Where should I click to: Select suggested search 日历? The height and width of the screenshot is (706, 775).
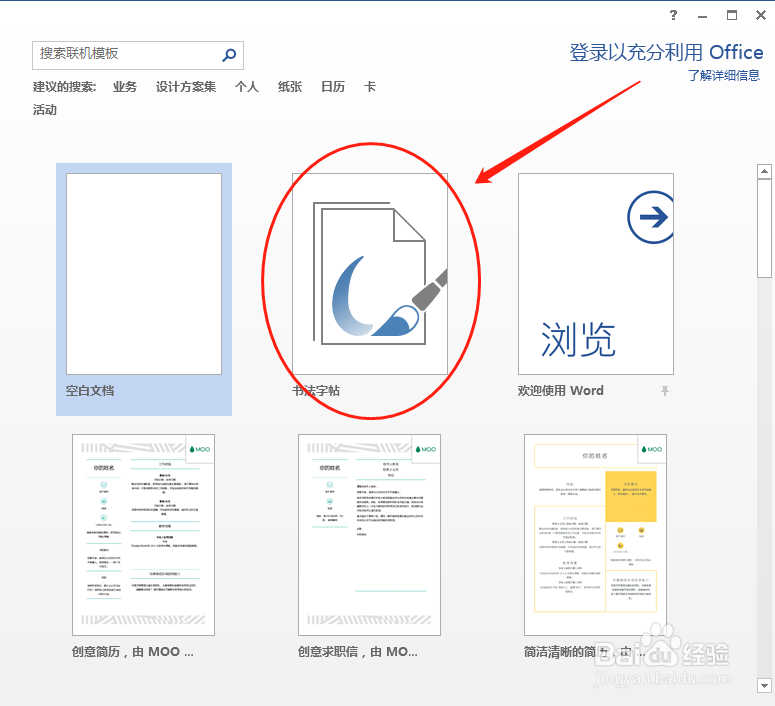point(333,87)
